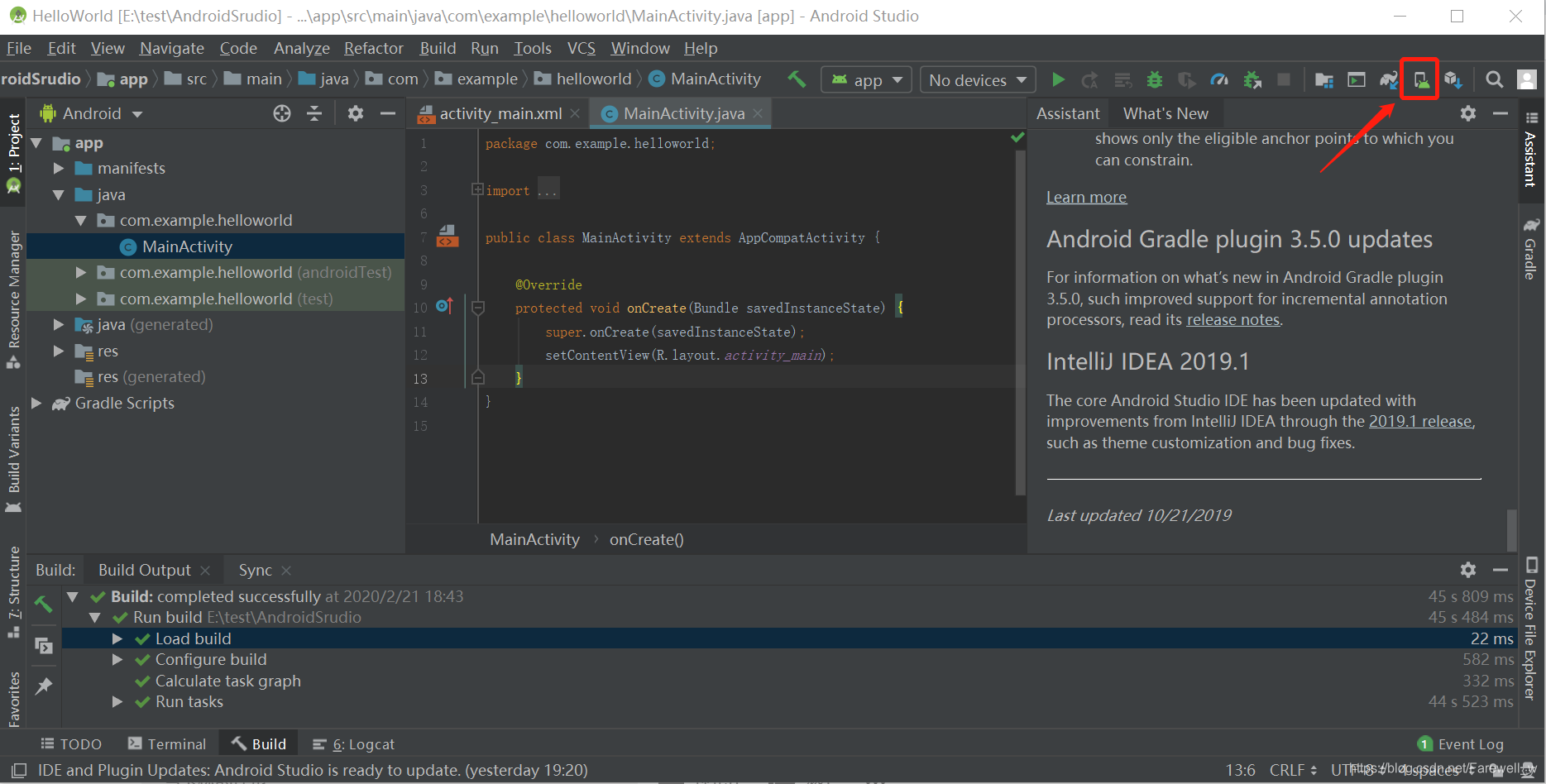
Task: Expand the Load build task
Action: point(117,638)
